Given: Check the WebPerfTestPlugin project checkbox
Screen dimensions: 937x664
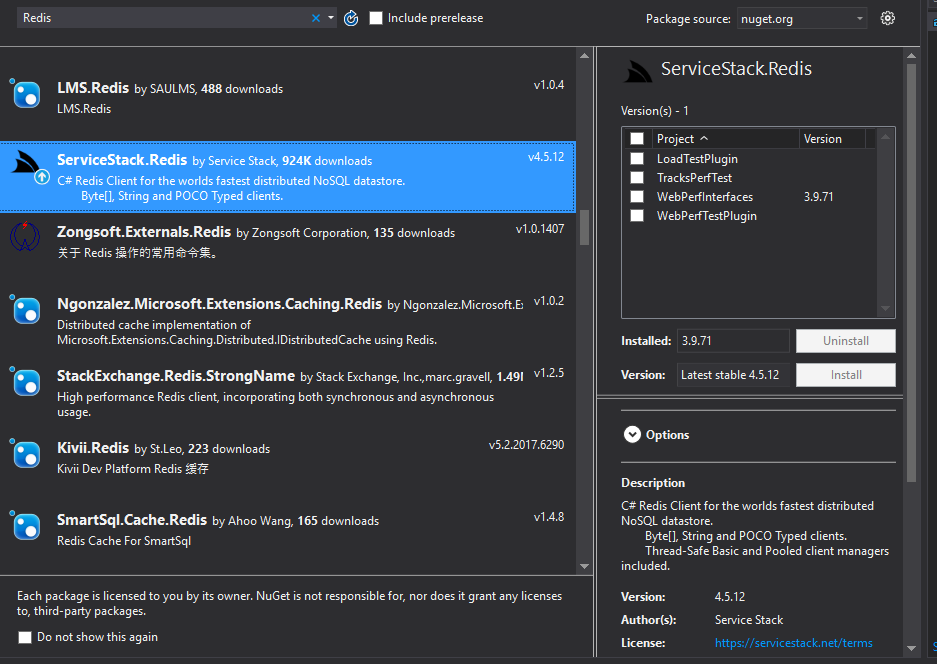Looking at the screenshot, I should [637, 216].
